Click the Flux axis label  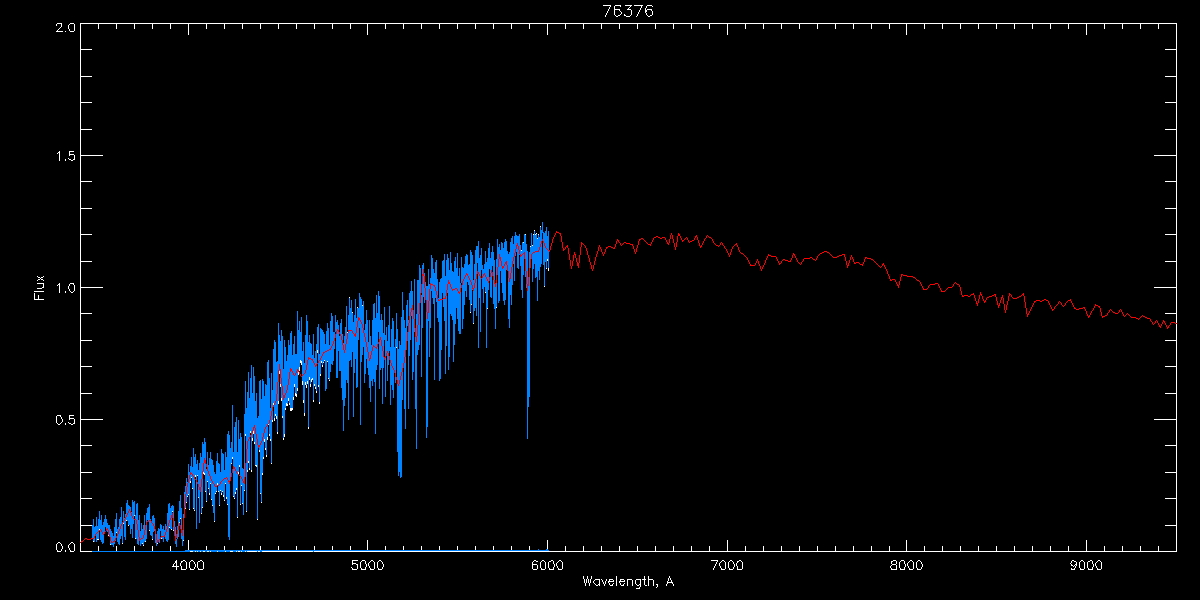coord(40,288)
